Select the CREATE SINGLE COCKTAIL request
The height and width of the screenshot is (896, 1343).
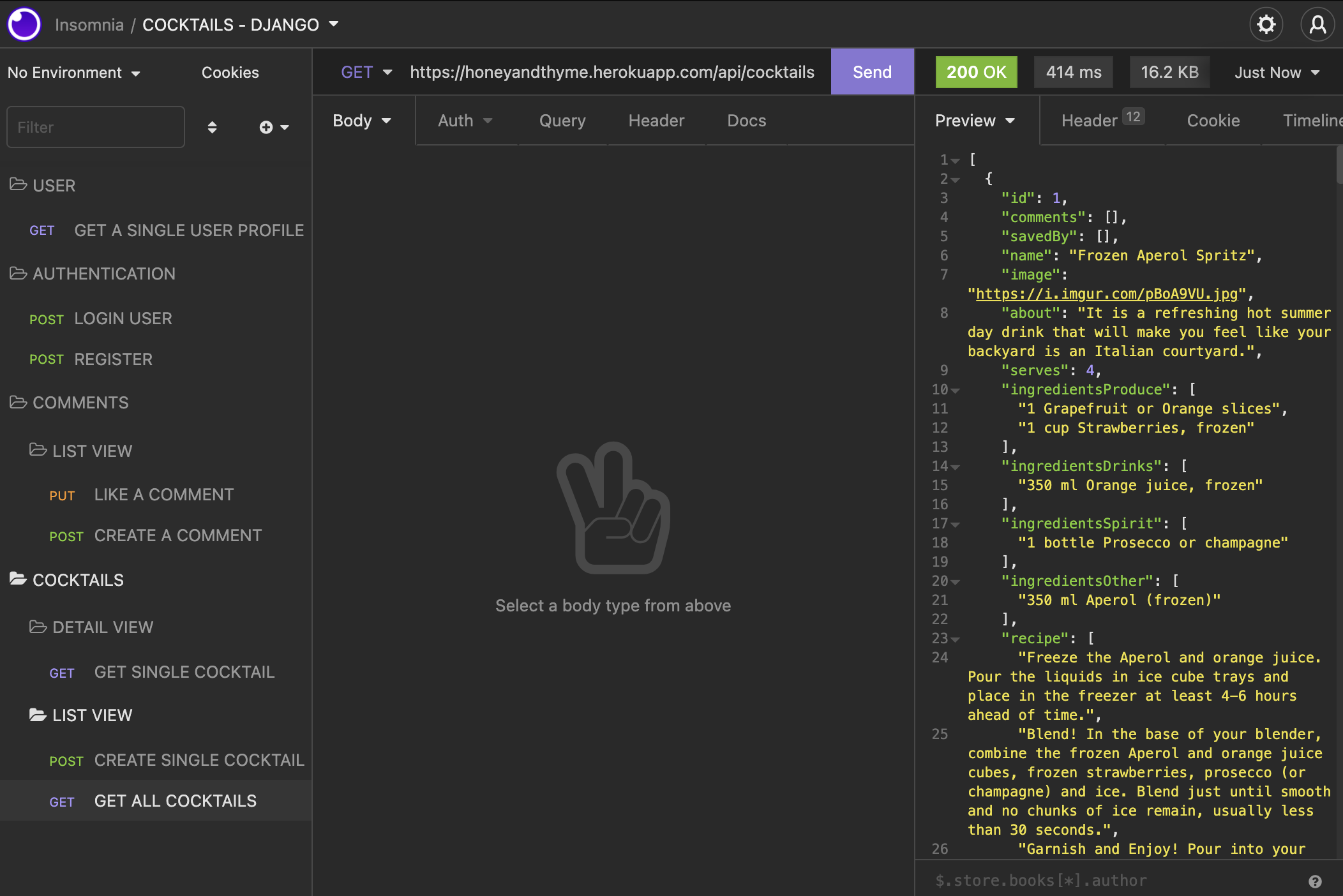pyautogui.click(x=199, y=760)
